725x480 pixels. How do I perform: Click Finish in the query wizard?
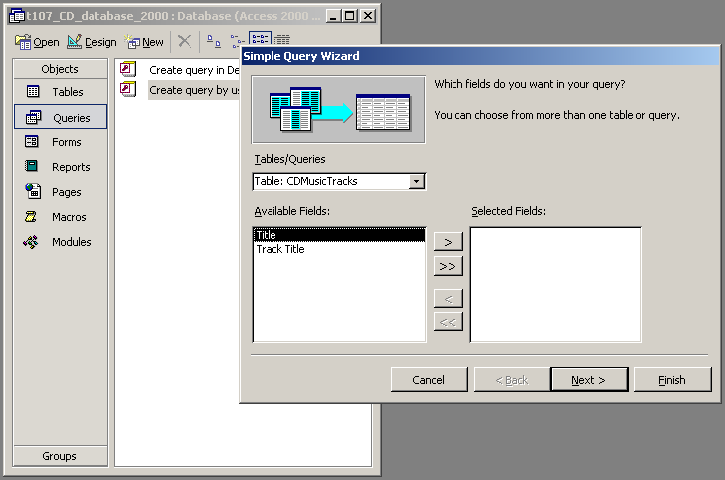point(672,380)
